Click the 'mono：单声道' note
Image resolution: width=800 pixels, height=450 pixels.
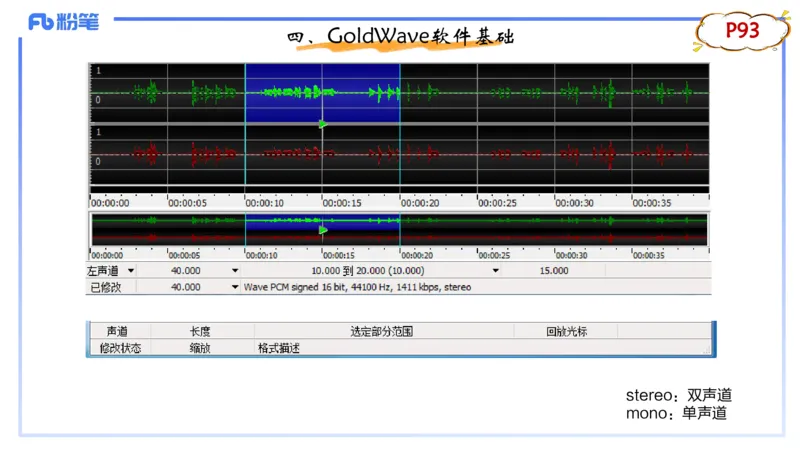pyautogui.click(x=677, y=413)
